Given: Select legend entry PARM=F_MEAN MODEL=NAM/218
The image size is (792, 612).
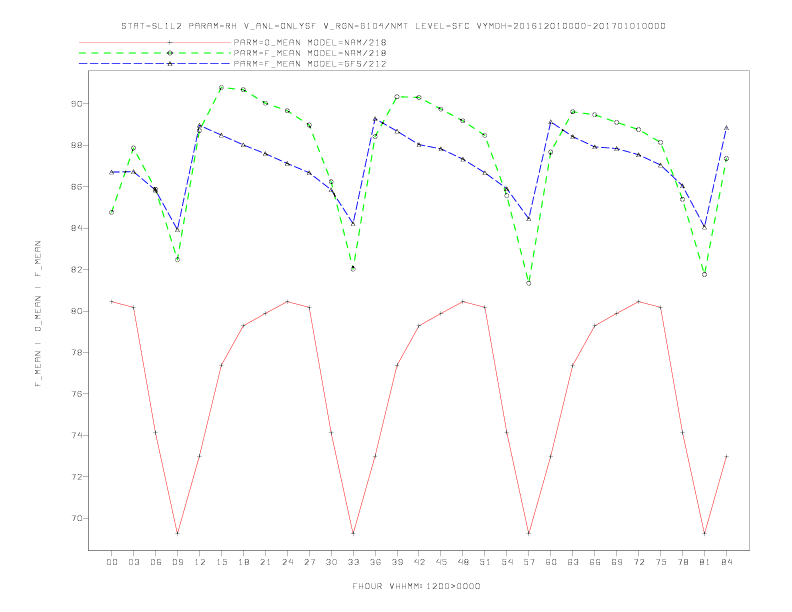Looking at the screenshot, I should coord(310,53).
